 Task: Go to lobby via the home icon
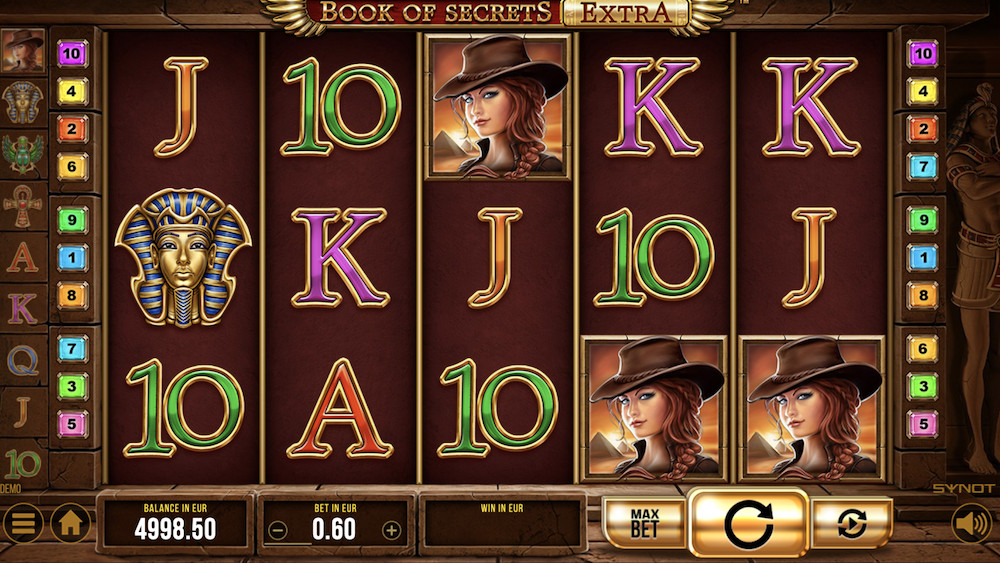pyautogui.click(x=70, y=523)
